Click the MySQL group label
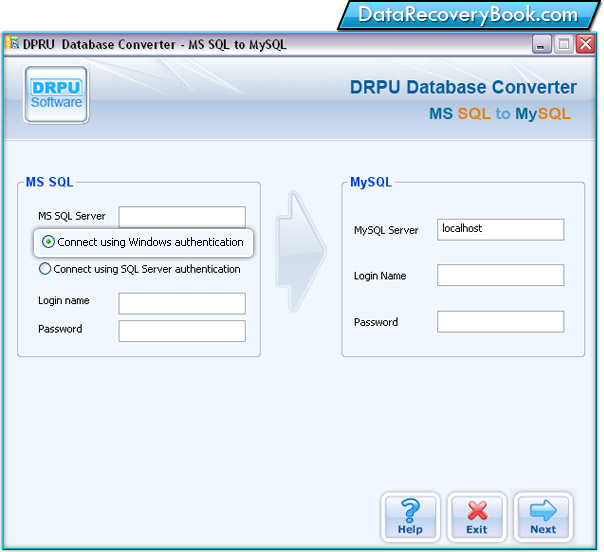This screenshot has width=604, height=552. pyautogui.click(x=371, y=182)
